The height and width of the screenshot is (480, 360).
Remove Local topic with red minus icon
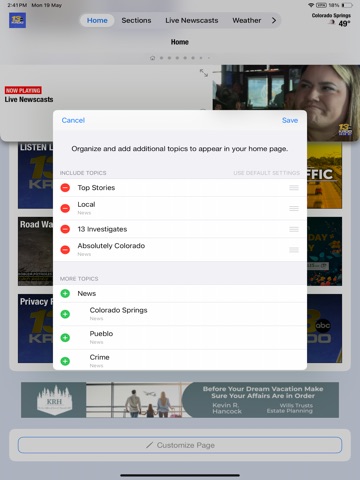pyautogui.click(x=65, y=208)
